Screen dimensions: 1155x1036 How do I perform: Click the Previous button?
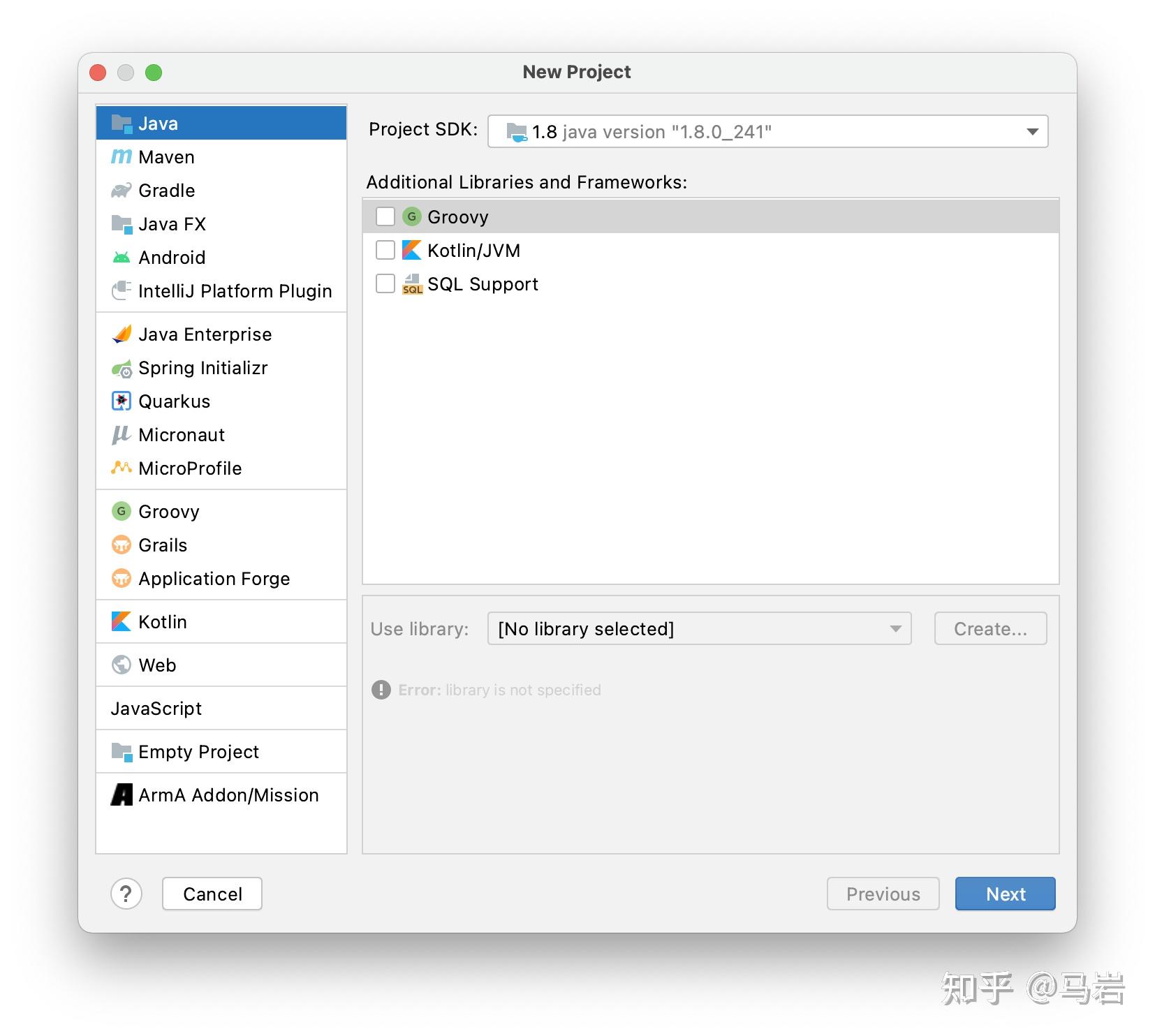[x=883, y=894]
